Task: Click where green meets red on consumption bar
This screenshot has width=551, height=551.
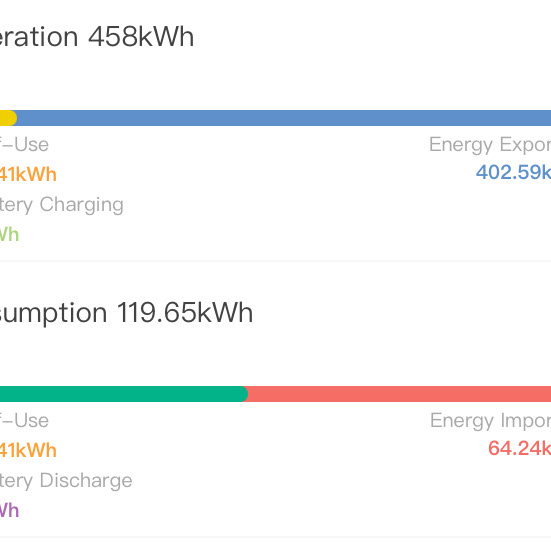Action: pos(247,394)
